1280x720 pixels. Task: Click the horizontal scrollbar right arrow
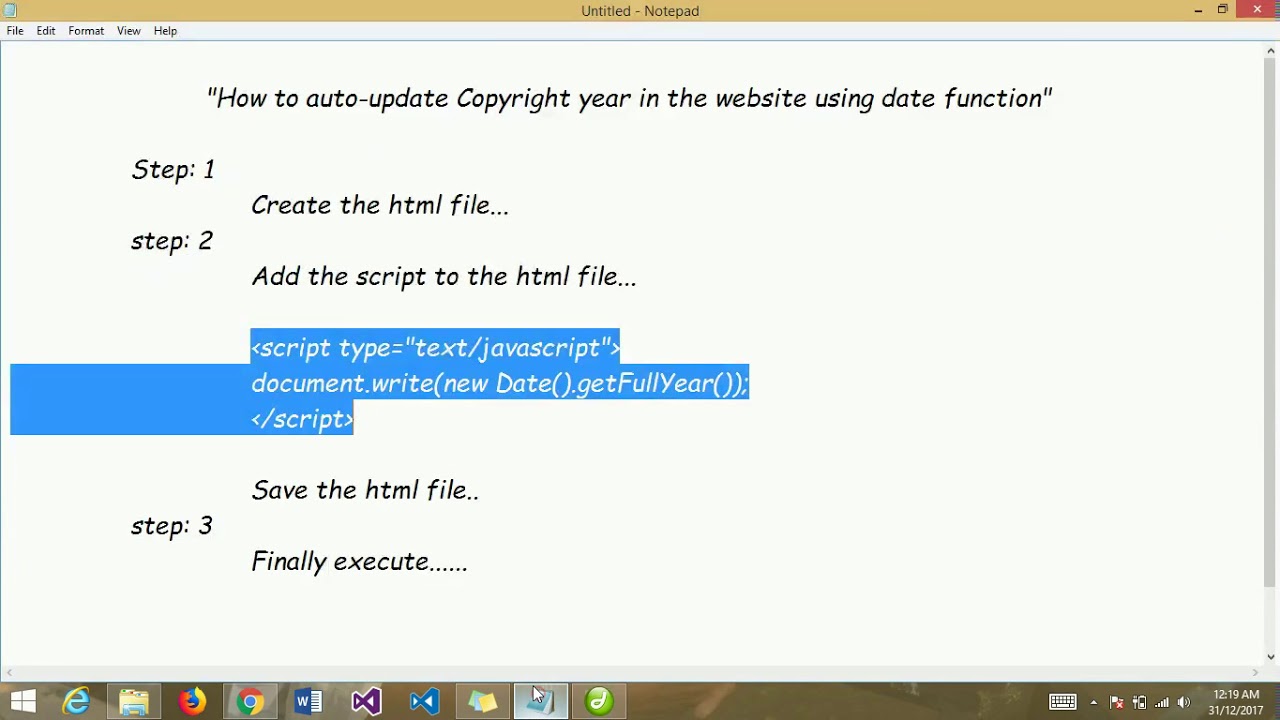(x=1256, y=673)
